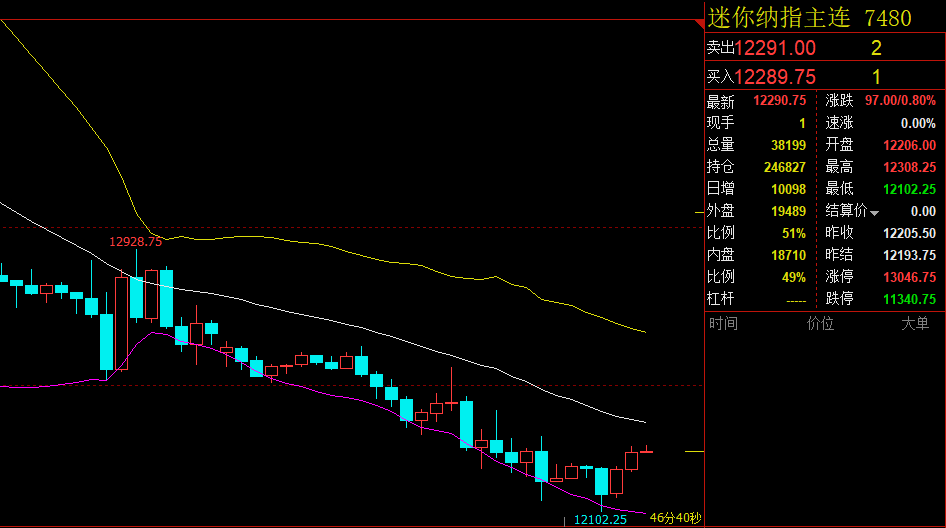Click the 内盘 value 18710
Image resolution: width=946 pixels, height=528 pixels.
coord(789,255)
